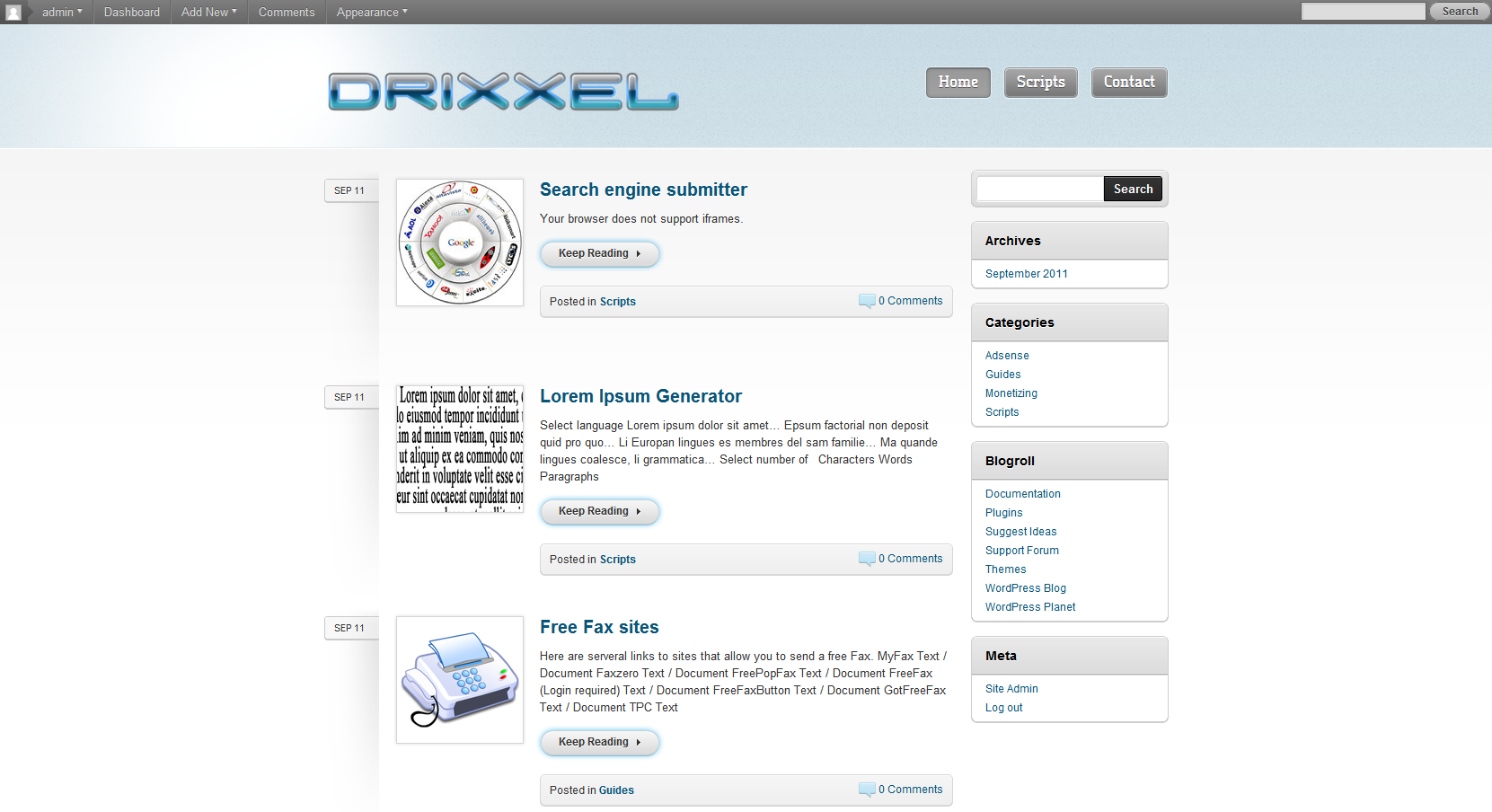
Task: Open the WordPress Planet link
Action: point(1030,607)
